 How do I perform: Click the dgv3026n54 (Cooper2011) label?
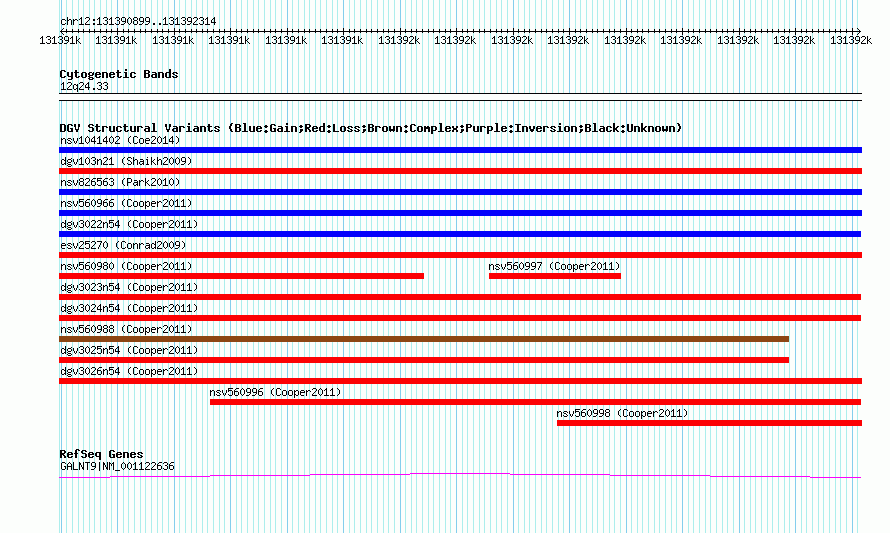click(129, 371)
